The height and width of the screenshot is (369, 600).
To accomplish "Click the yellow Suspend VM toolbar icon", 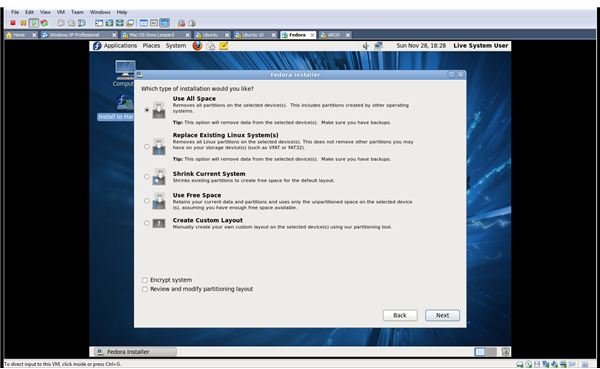I will coord(23,23).
